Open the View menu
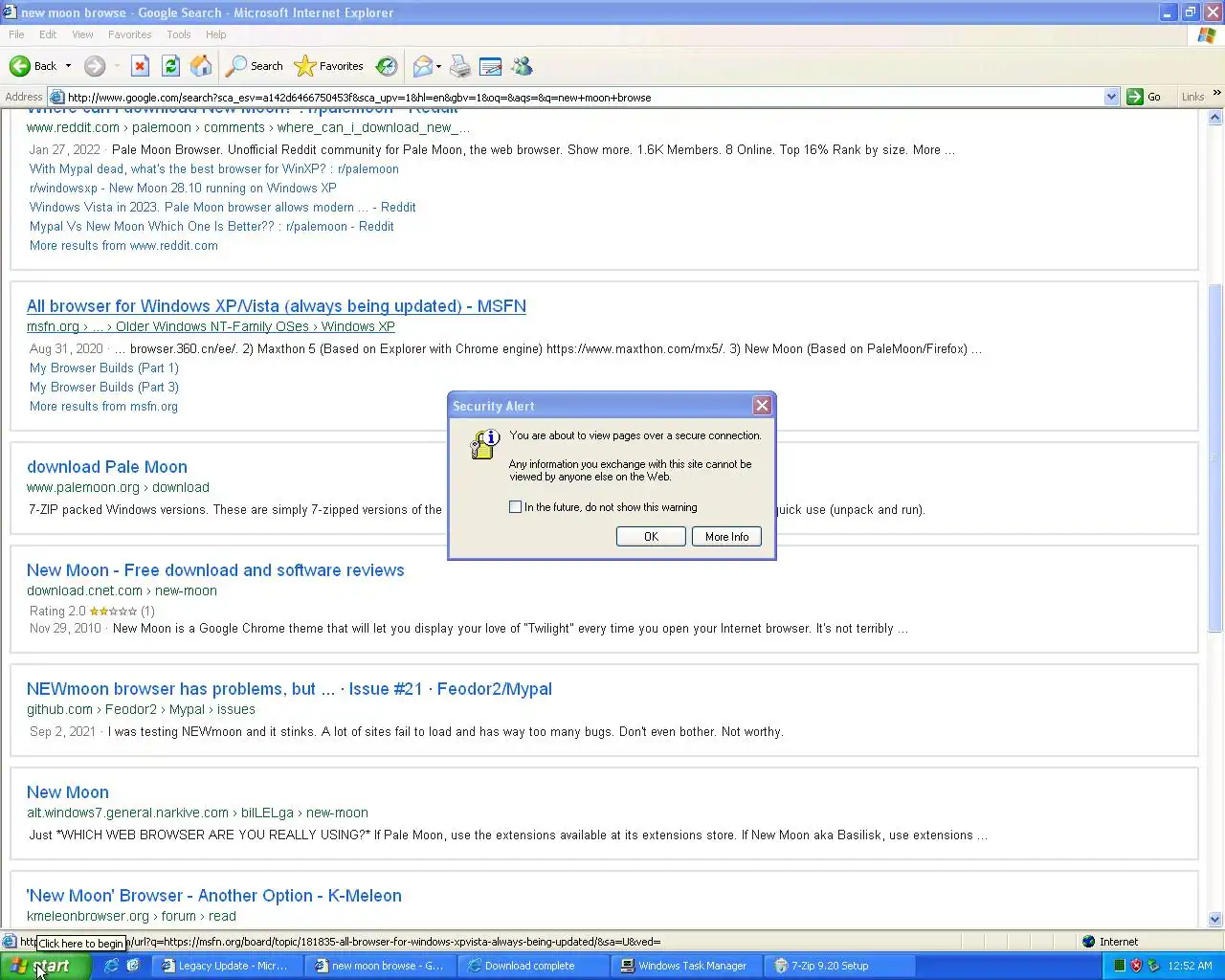This screenshot has height=980, width=1225. (x=82, y=34)
